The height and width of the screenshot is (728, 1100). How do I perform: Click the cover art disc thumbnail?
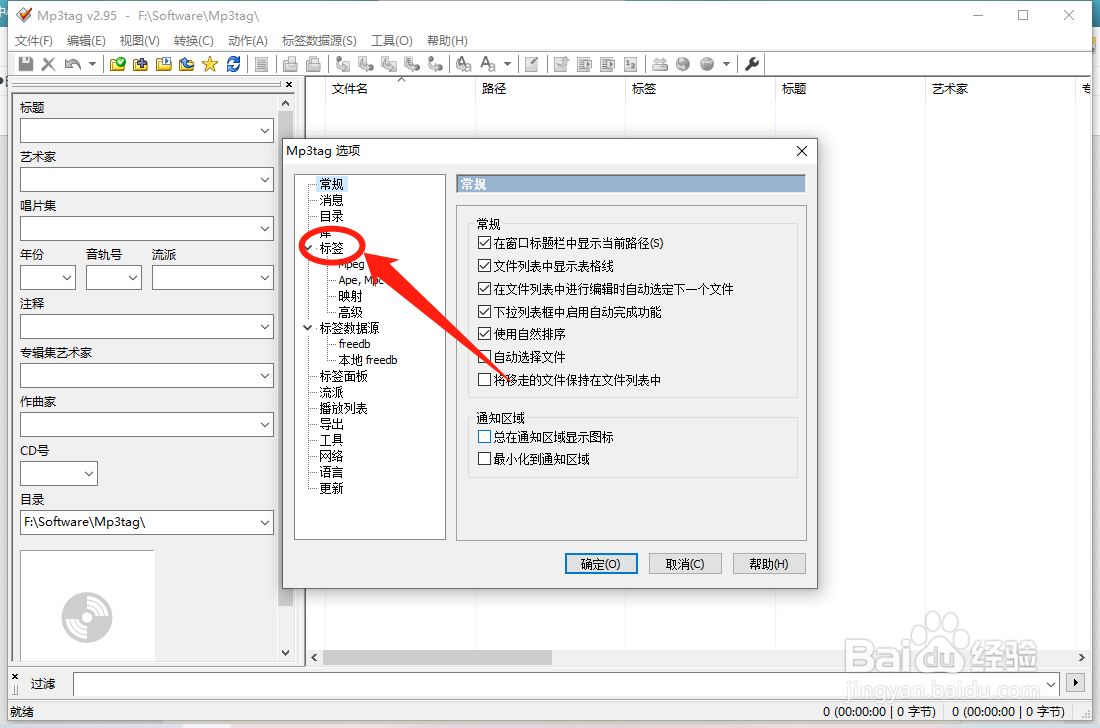(87, 617)
